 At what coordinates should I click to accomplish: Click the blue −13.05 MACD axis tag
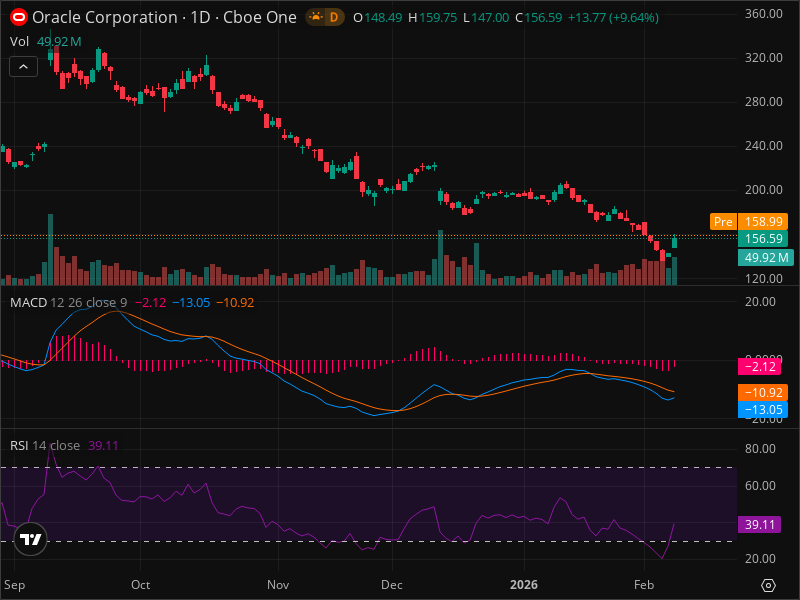[x=763, y=409]
